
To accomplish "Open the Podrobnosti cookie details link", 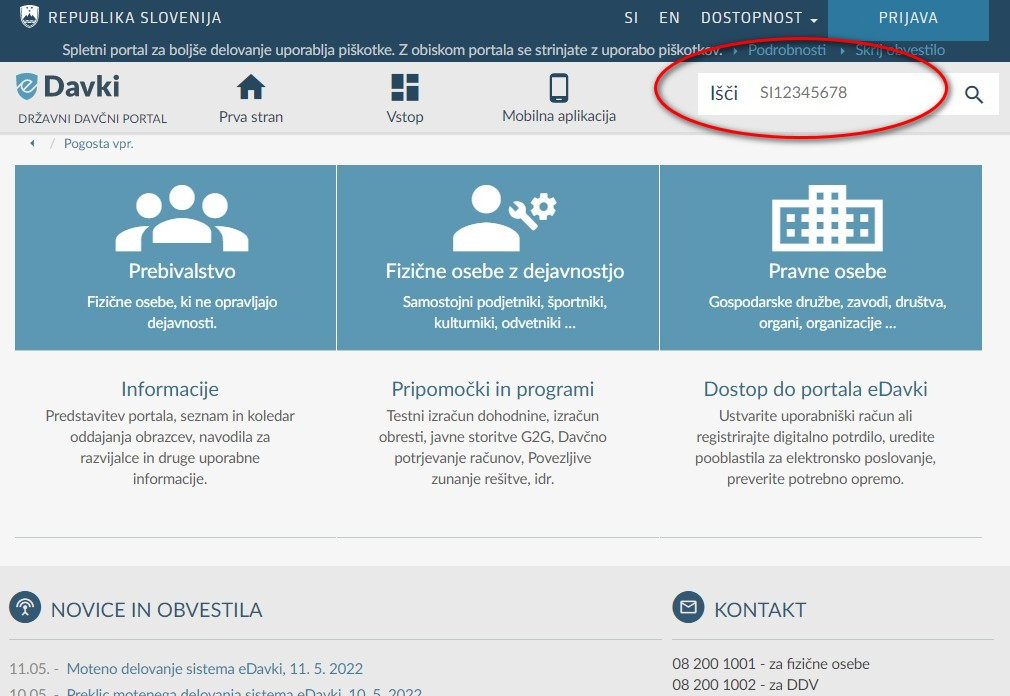I will pyautogui.click(x=786, y=50).
